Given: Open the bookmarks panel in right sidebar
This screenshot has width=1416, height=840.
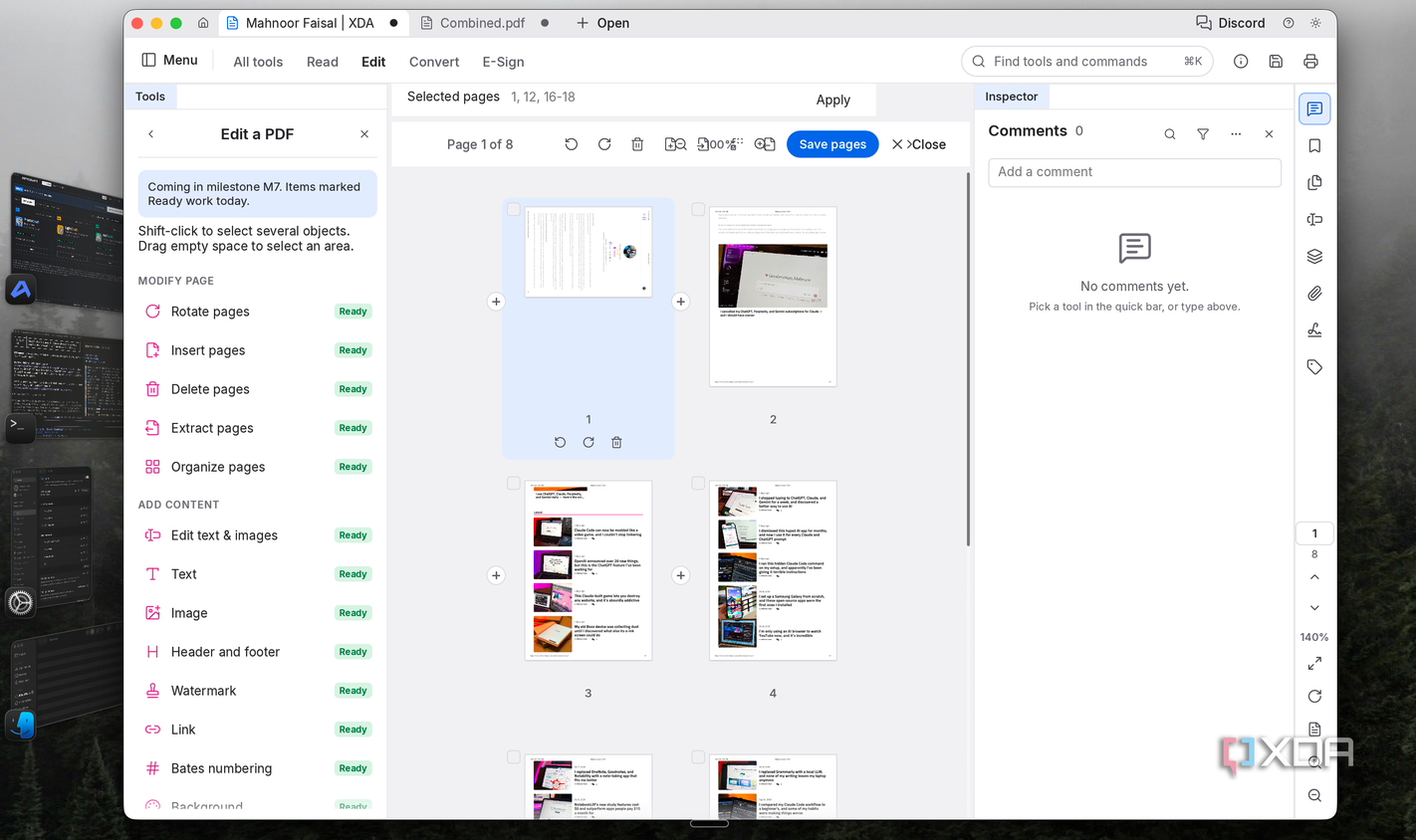Looking at the screenshot, I should point(1314,145).
